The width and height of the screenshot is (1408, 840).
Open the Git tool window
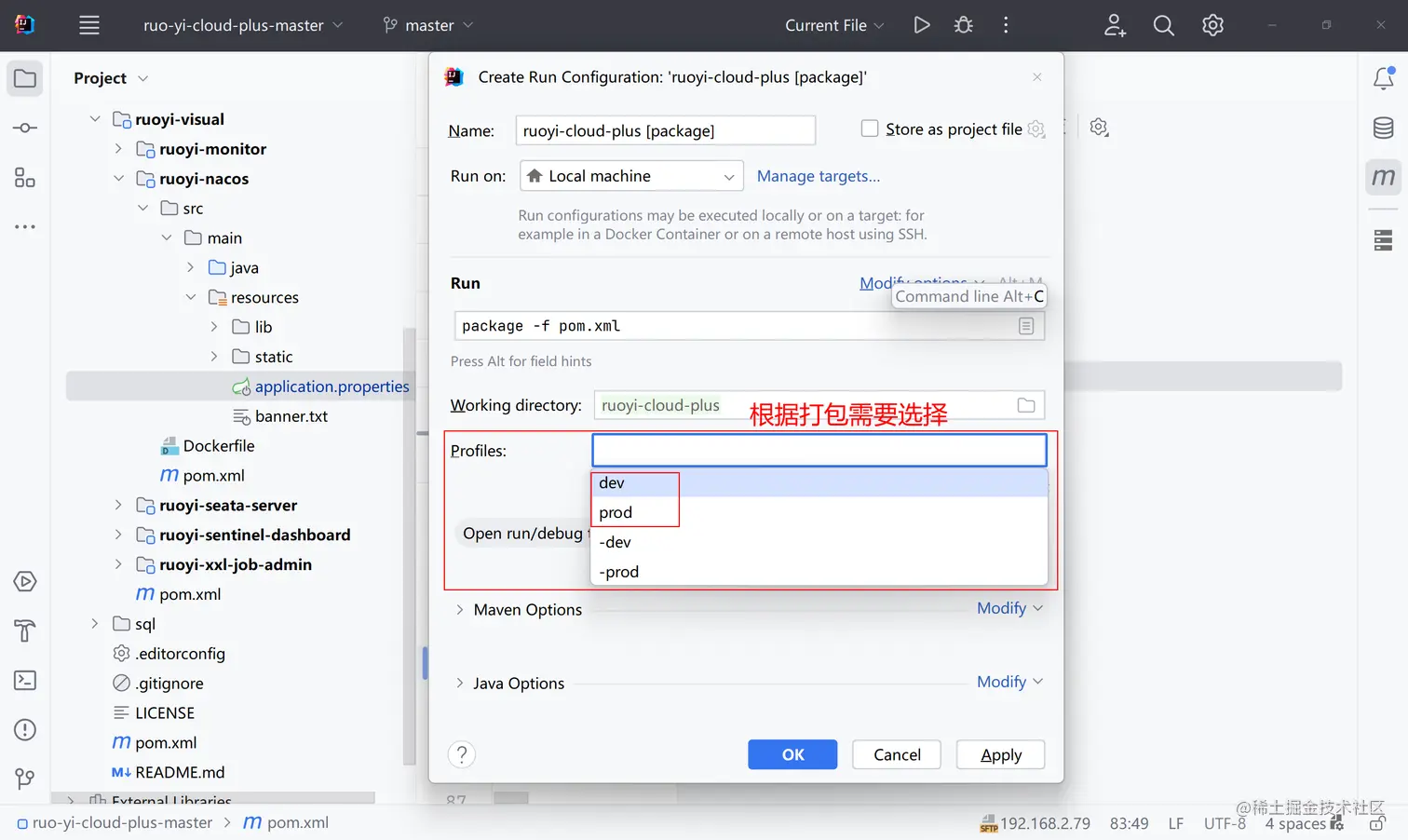pos(25,779)
